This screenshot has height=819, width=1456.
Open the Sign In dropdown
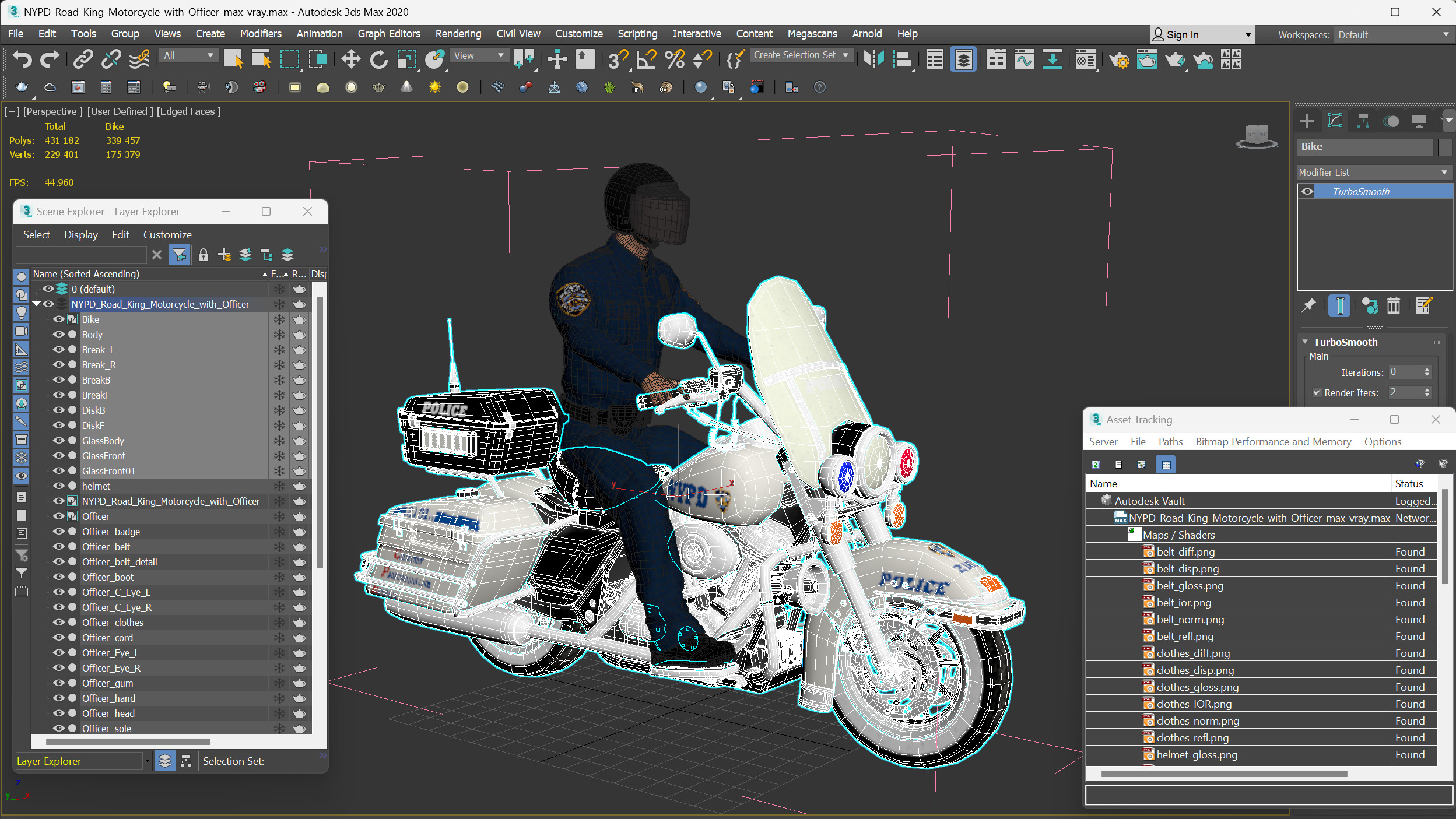[1201, 35]
